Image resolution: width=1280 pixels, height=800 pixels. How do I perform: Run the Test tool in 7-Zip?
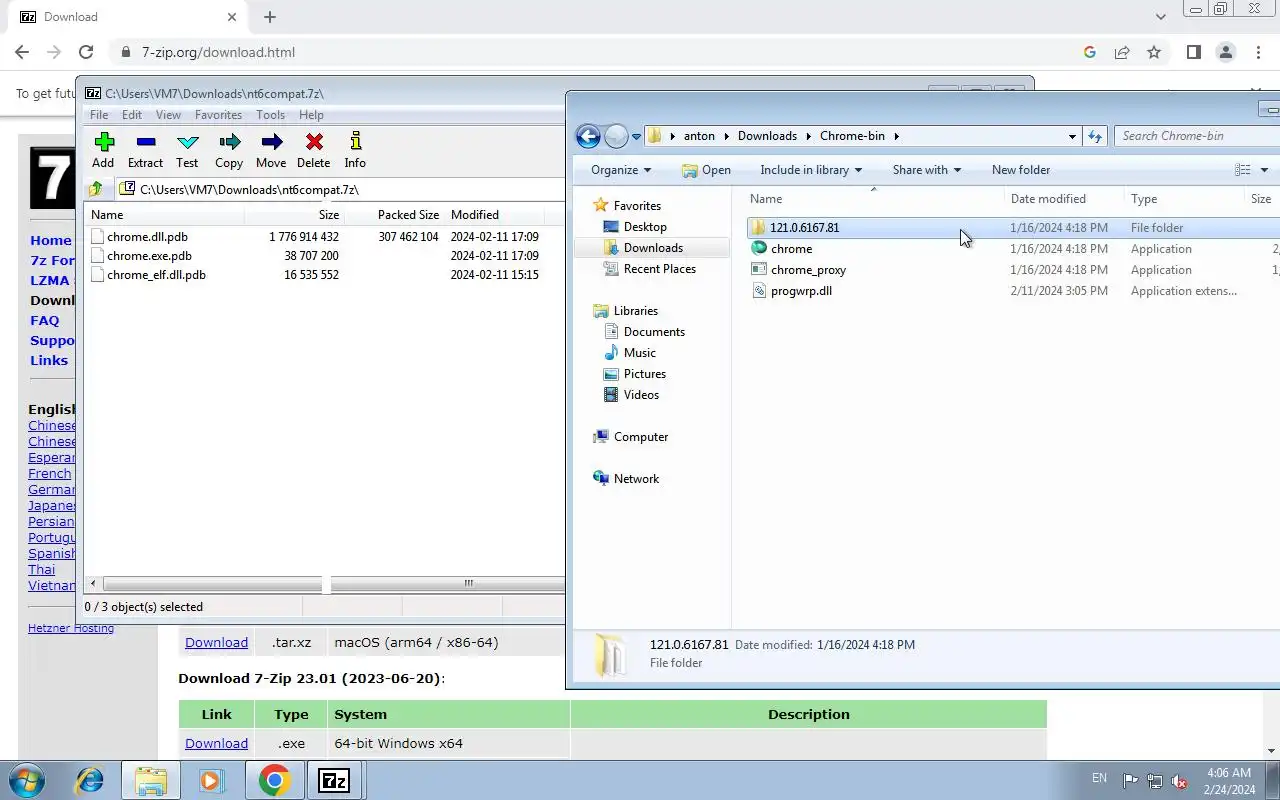tap(187, 142)
